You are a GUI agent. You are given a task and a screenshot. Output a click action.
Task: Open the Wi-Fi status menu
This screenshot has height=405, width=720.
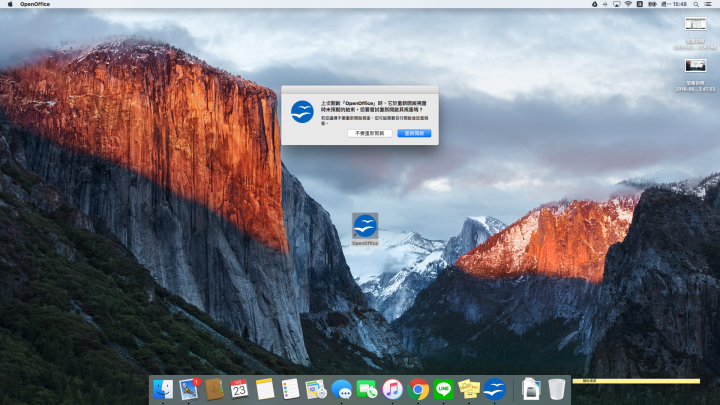point(628,4)
